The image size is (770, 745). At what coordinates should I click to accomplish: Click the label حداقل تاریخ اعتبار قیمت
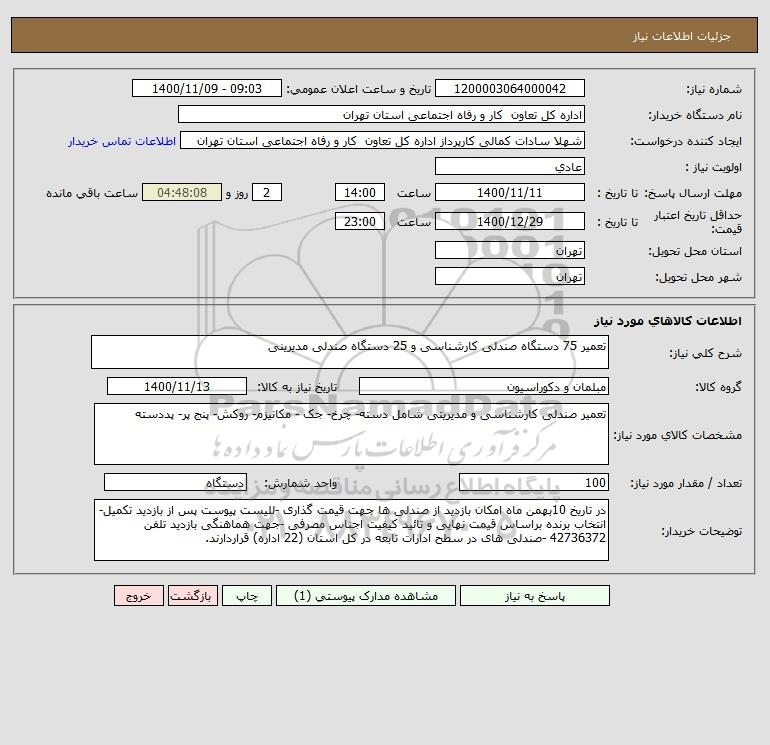pyautogui.click(x=698, y=222)
